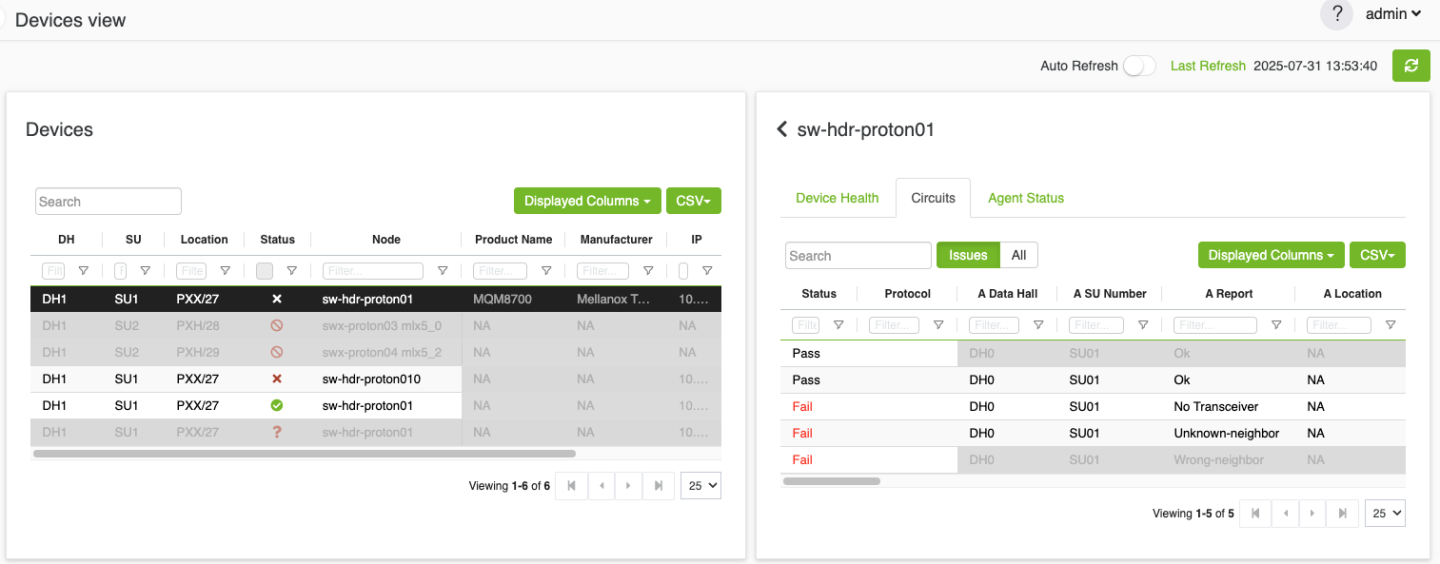Select the sw-hdr-proton010 device row
The height and width of the screenshot is (564, 1440).
pos(371,379)
